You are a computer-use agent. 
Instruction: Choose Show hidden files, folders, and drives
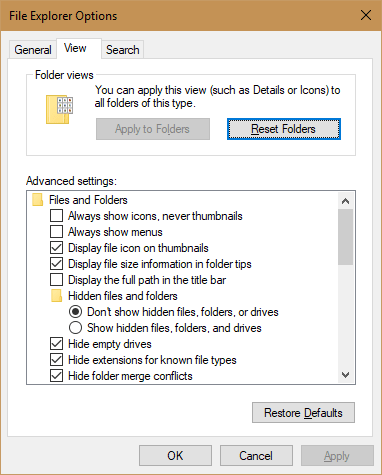[76, 328]
